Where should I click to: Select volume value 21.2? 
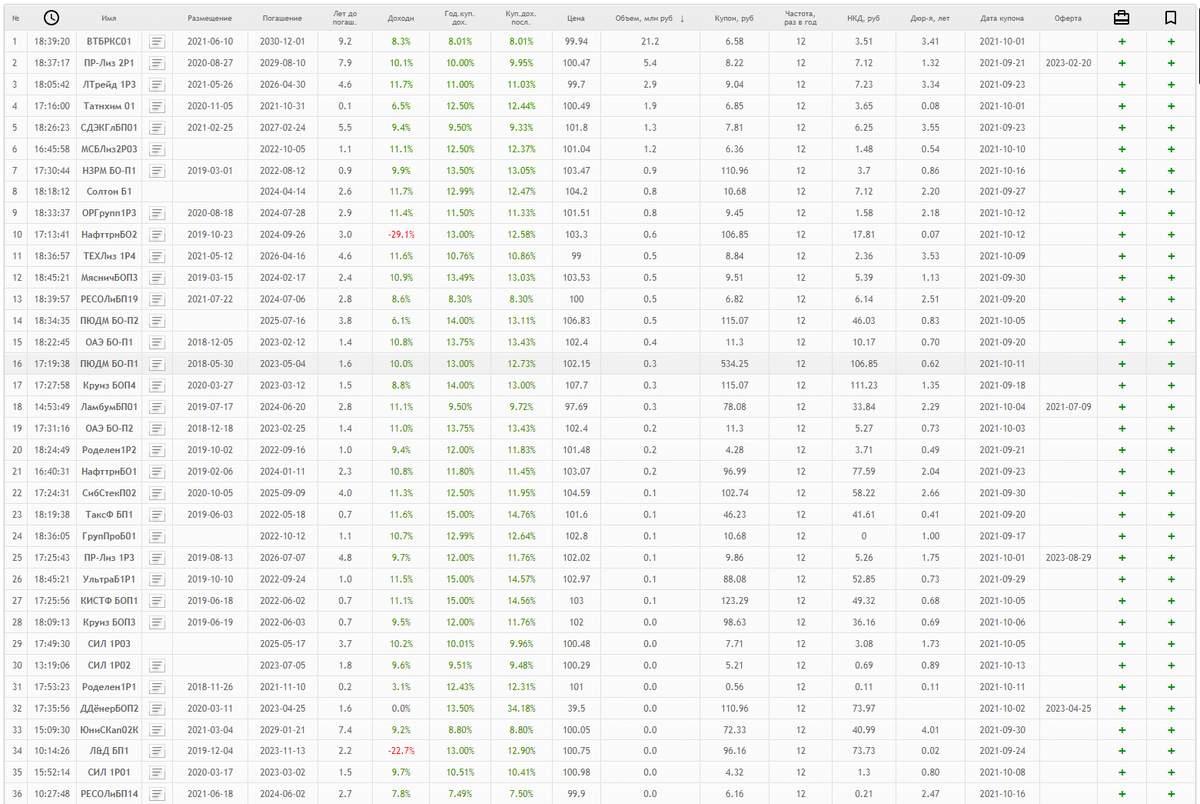pyautogui.click(x=650, y=42)
